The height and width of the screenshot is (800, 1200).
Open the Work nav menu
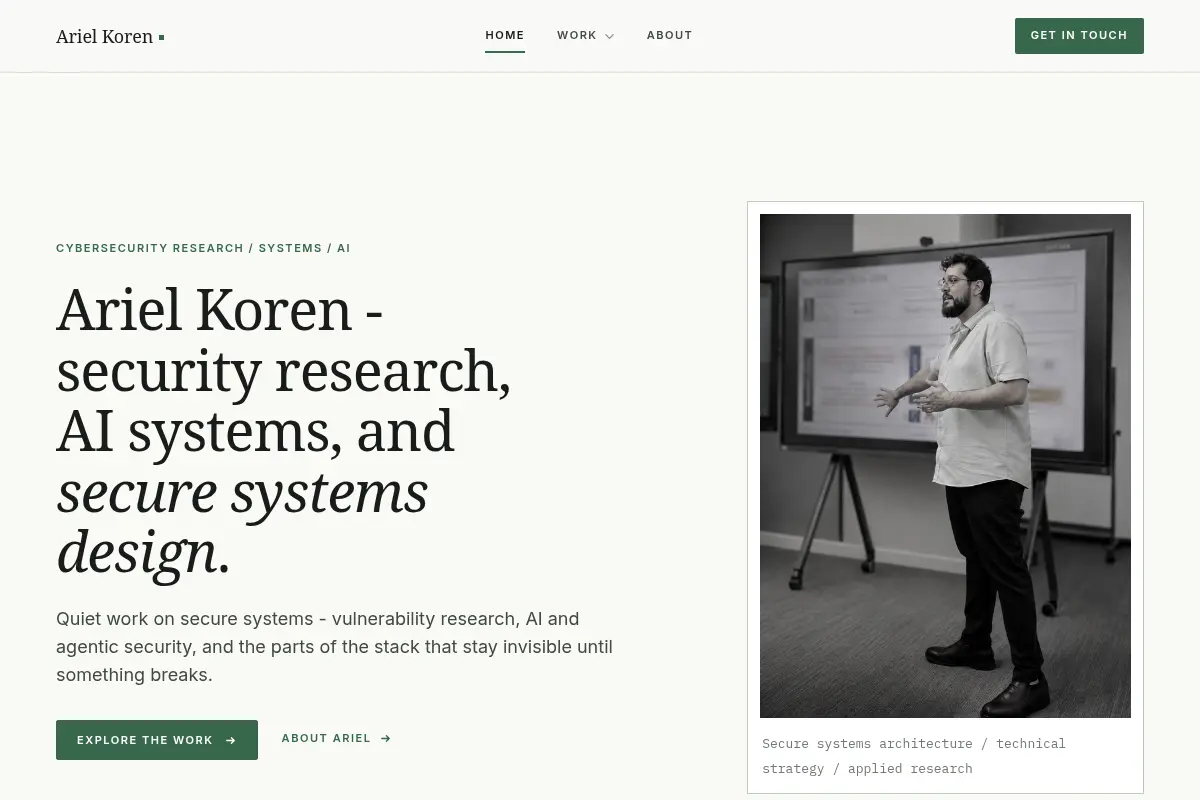585,35
